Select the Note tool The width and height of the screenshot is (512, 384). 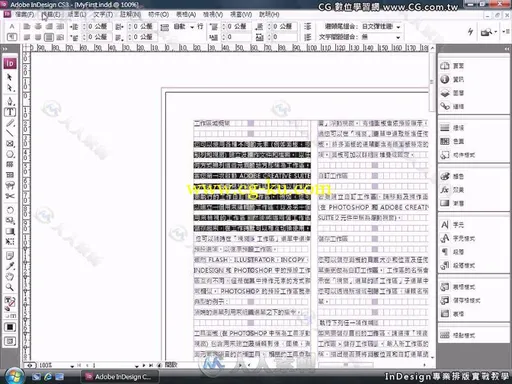point(10,256)
